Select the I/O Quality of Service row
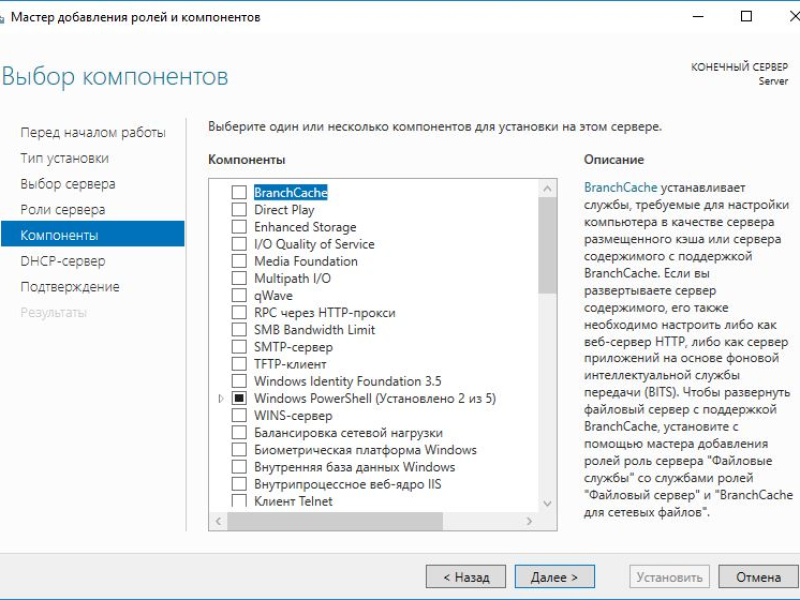The height and width of the screenshot is (600, 800). [x=314, y=244]
